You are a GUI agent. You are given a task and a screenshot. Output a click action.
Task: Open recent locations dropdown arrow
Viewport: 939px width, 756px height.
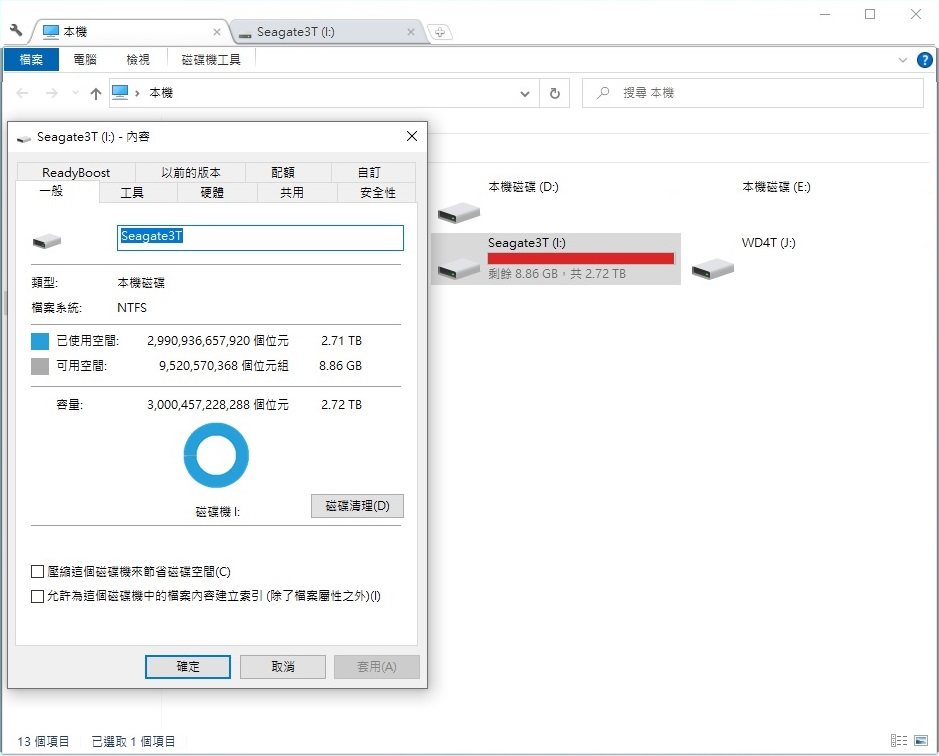pyautogui.click(x=75, y=93)
